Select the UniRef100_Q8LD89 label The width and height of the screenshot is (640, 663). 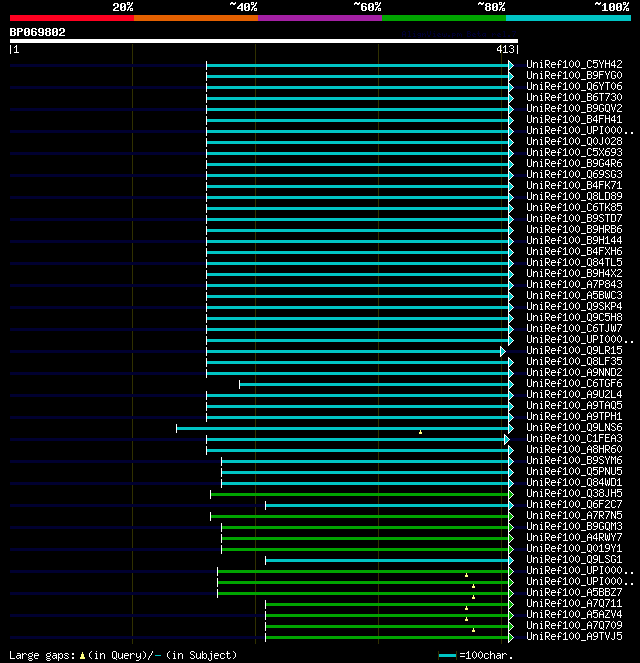[574, 196]
